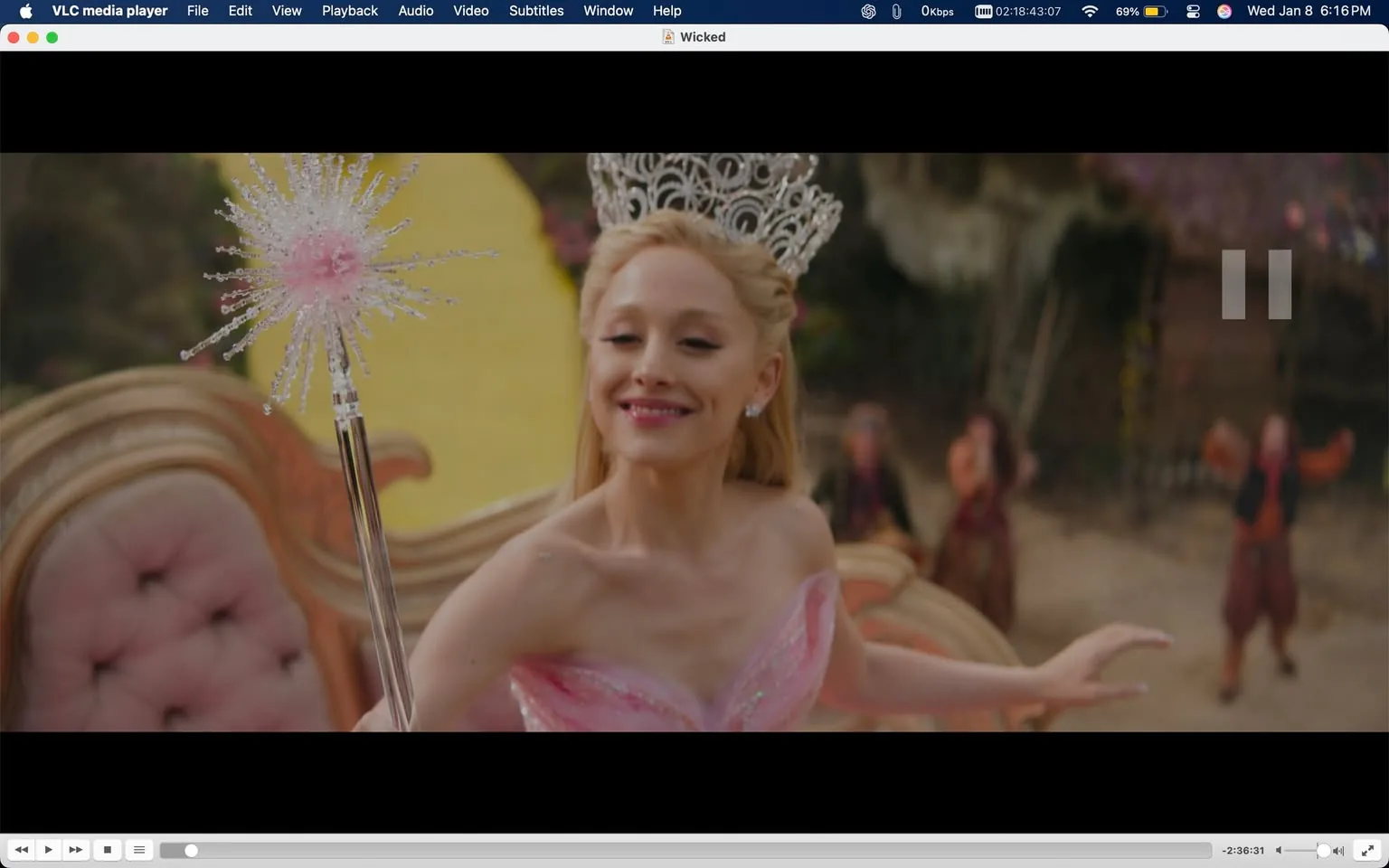Open the ChatGPT menu bar icon
This screenshot has width=1389, height=868.
point(866,11)
